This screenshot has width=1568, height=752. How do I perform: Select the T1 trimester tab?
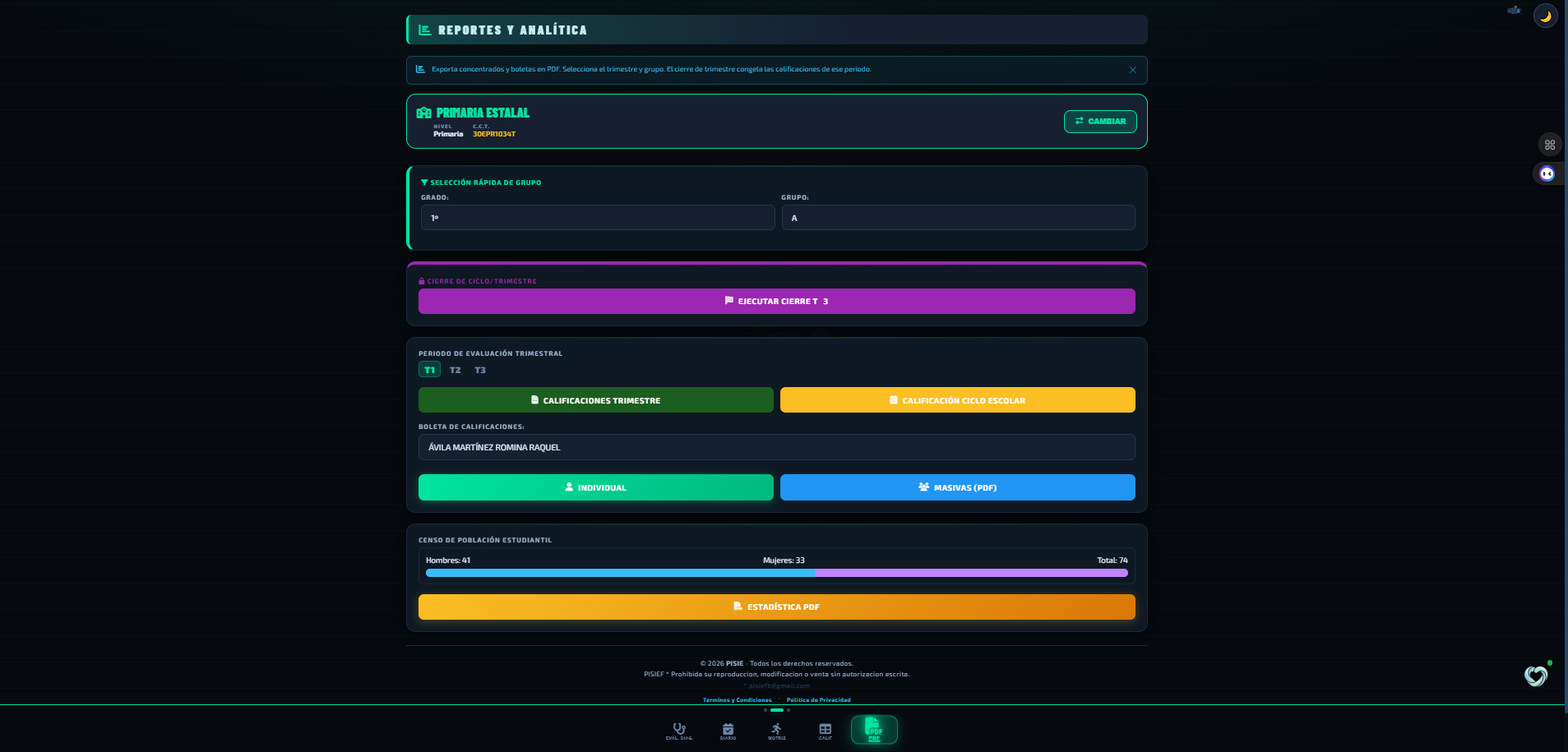(429, 370)
